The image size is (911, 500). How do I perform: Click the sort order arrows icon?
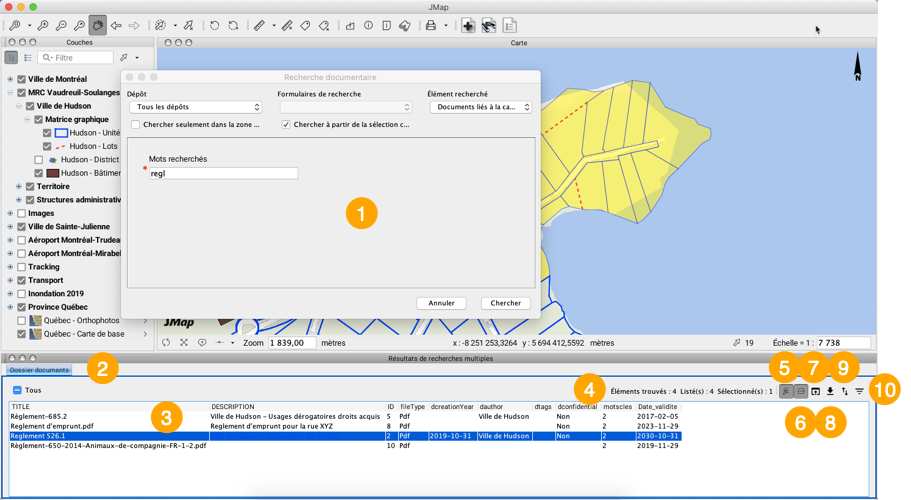pyautogui.click(x=845, y=391)
